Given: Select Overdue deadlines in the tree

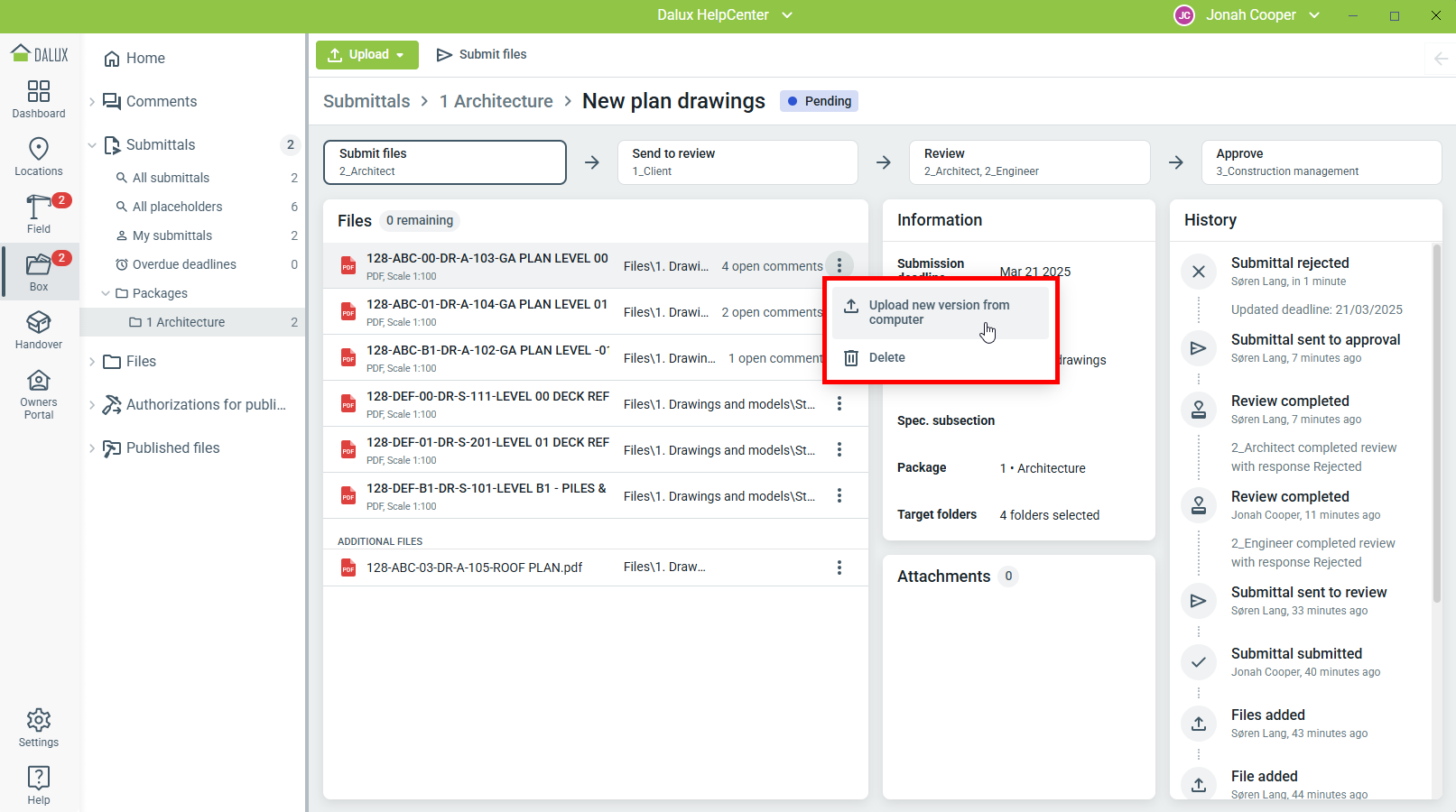Looking at the screenshot, I should [184, 264].
